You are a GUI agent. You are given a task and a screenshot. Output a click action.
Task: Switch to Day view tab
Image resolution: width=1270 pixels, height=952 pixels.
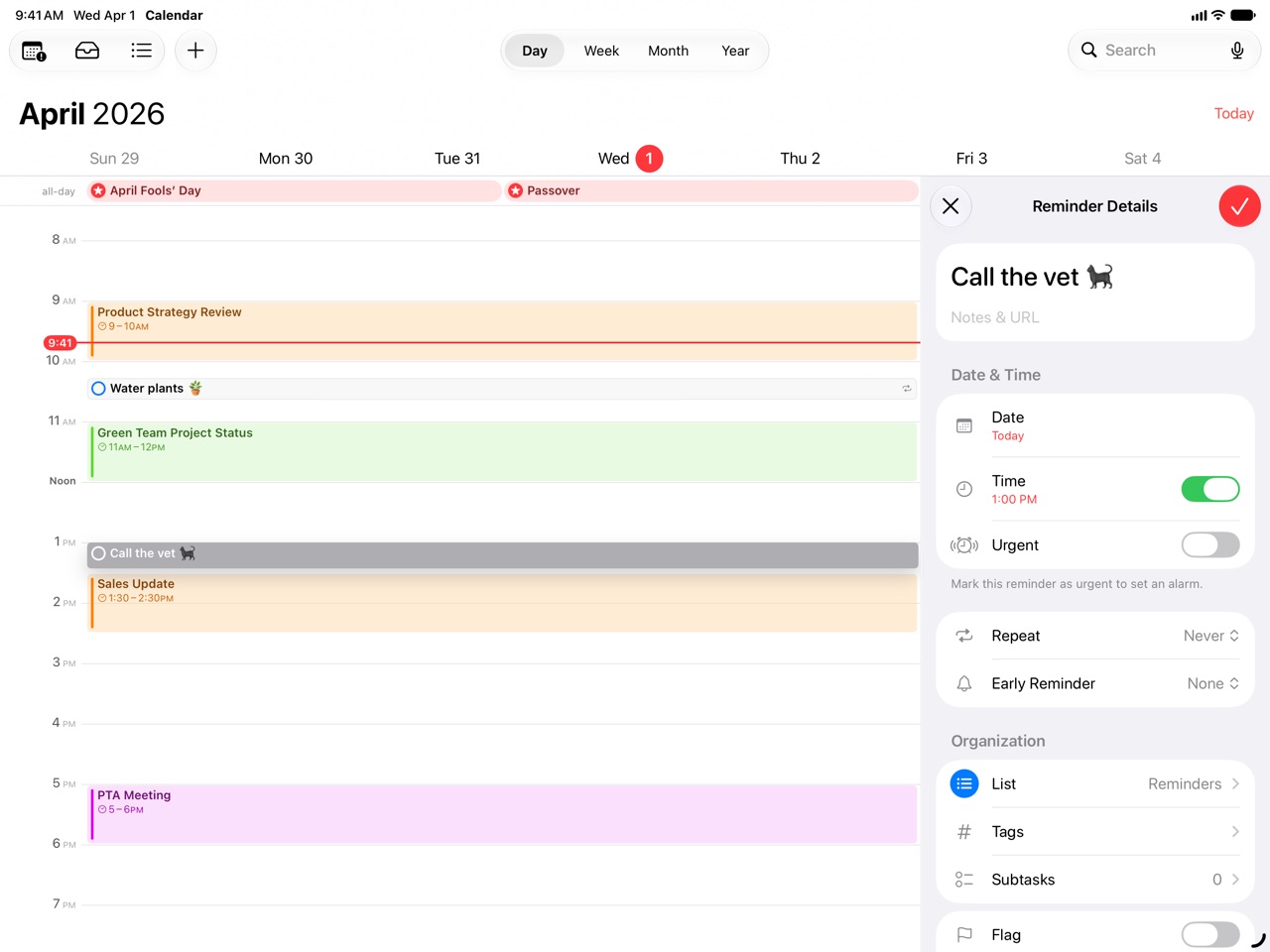coord(535,51)
